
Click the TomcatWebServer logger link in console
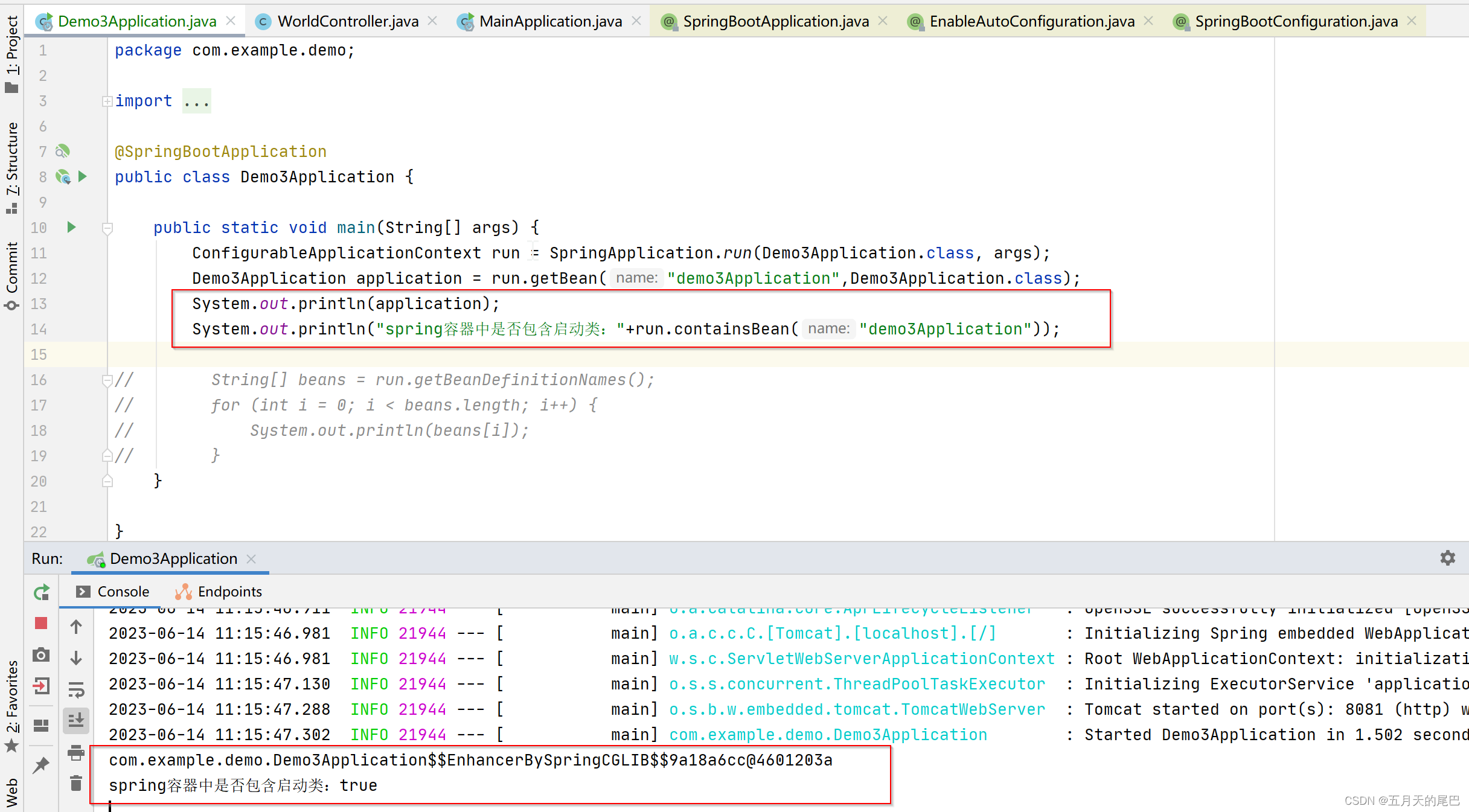[857, 709]
